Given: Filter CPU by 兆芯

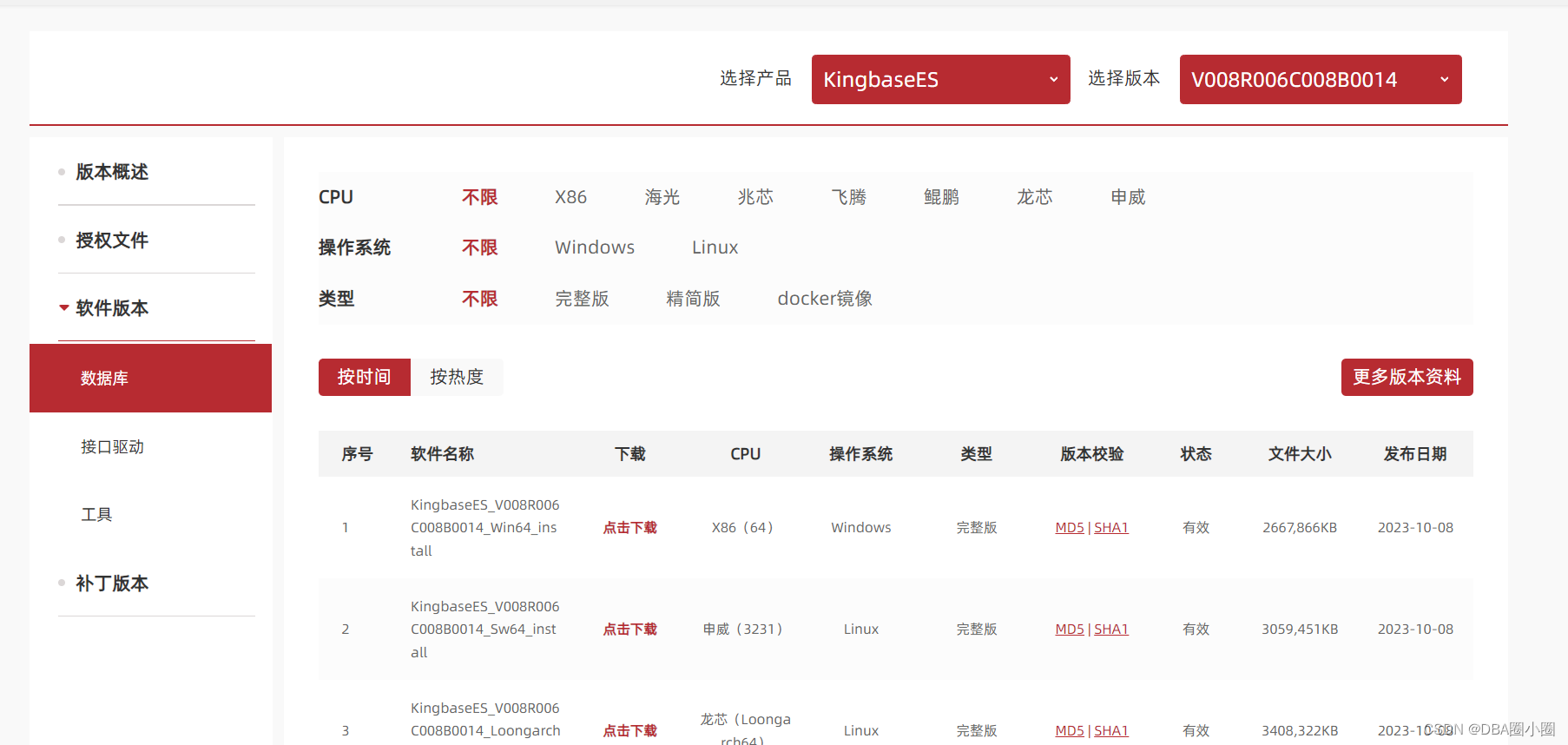Looking at the screenshot, I should click(755, 197).
